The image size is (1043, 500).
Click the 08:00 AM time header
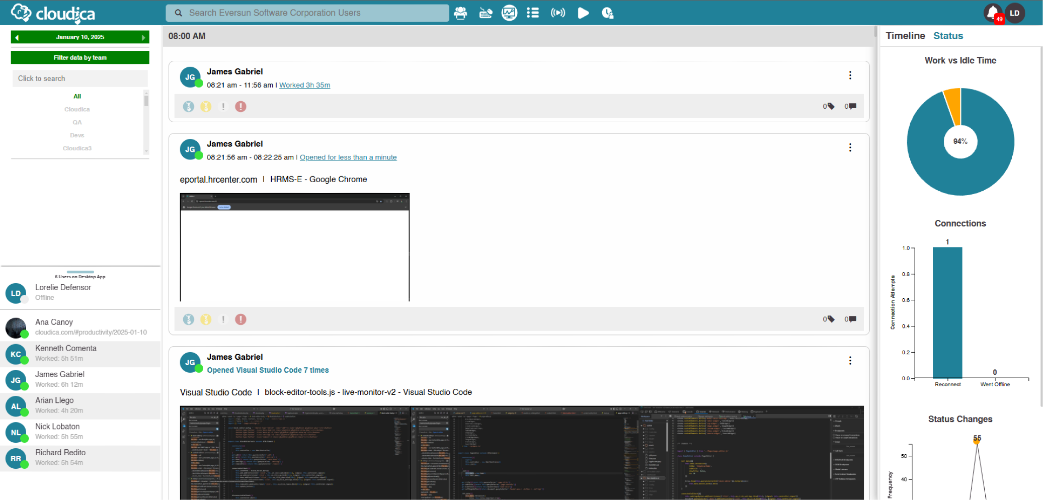[187, 36]
